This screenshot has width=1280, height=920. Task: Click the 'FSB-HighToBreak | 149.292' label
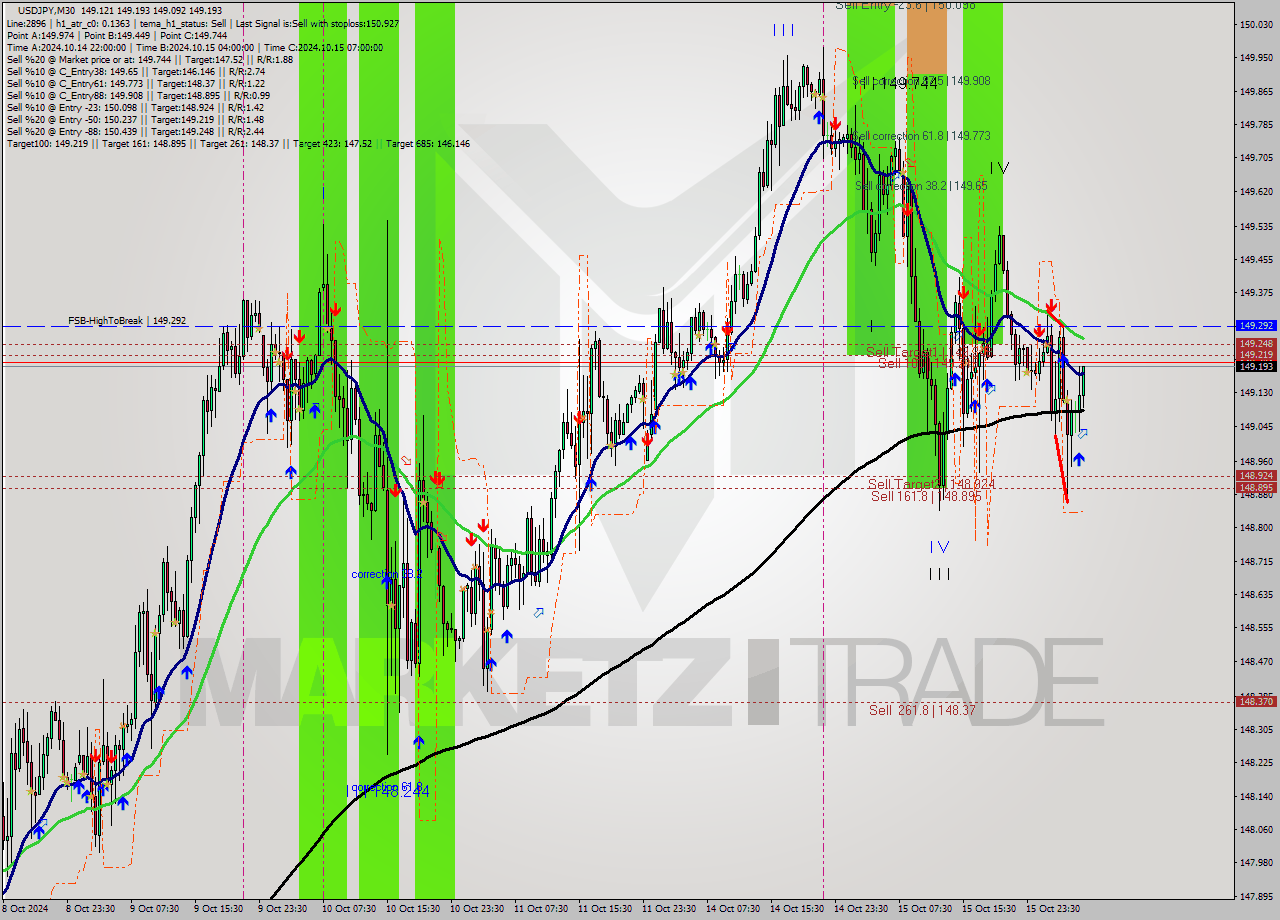point(126,321)
